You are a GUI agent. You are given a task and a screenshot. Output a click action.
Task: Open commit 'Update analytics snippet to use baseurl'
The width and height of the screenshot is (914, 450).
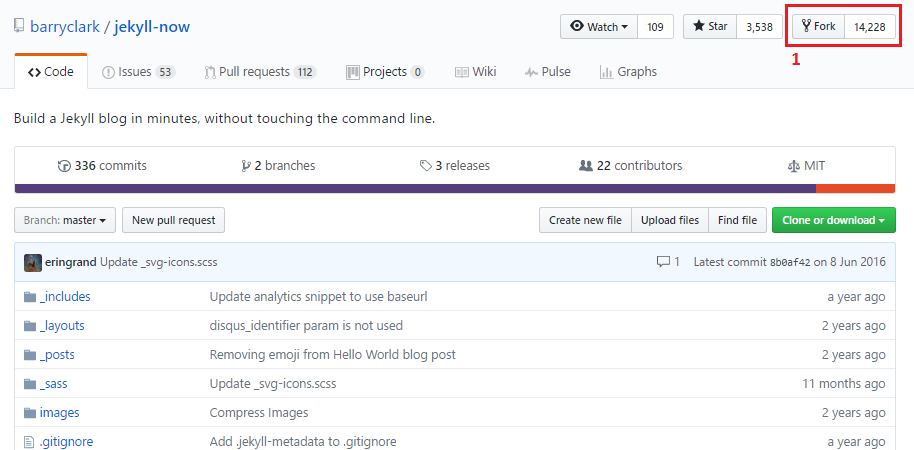[318, 297]
